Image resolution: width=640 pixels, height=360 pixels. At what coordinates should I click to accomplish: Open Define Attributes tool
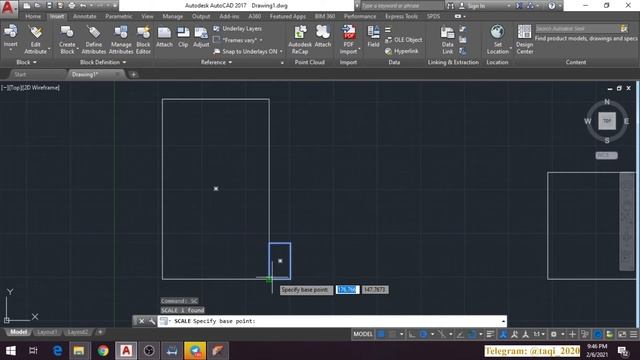click(x=93, y=40)
